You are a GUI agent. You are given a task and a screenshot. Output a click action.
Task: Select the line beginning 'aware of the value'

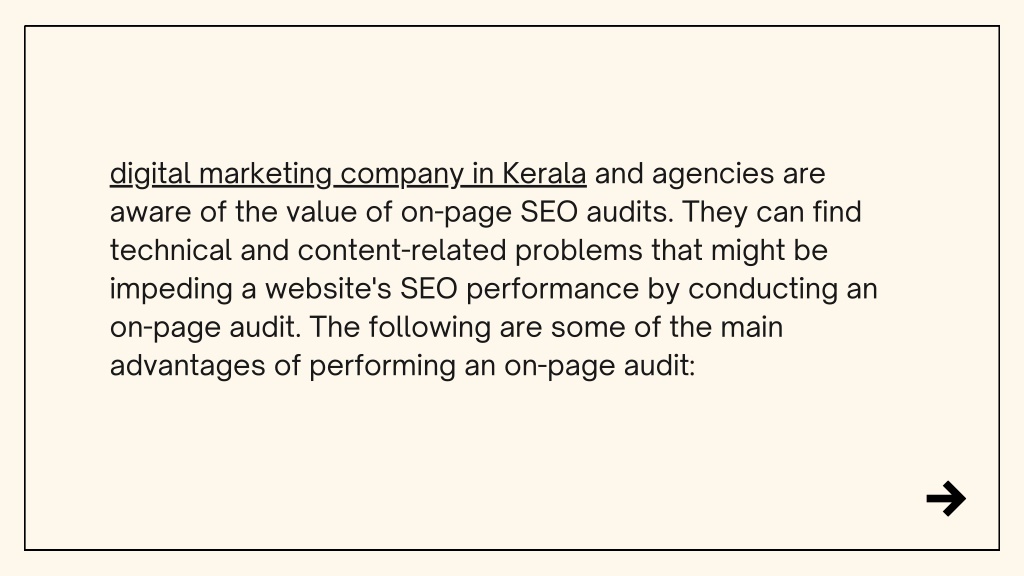point(486,213)
